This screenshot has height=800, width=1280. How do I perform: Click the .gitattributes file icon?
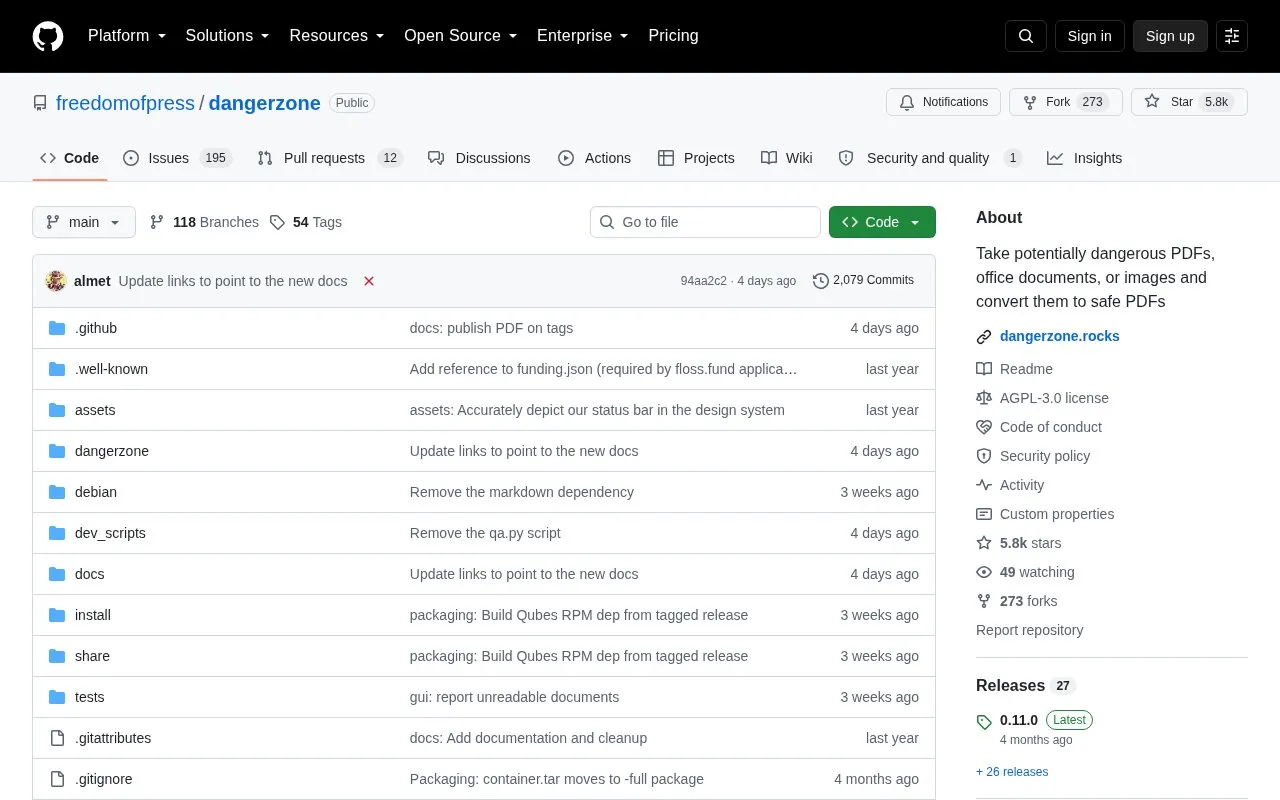point(57,738)
